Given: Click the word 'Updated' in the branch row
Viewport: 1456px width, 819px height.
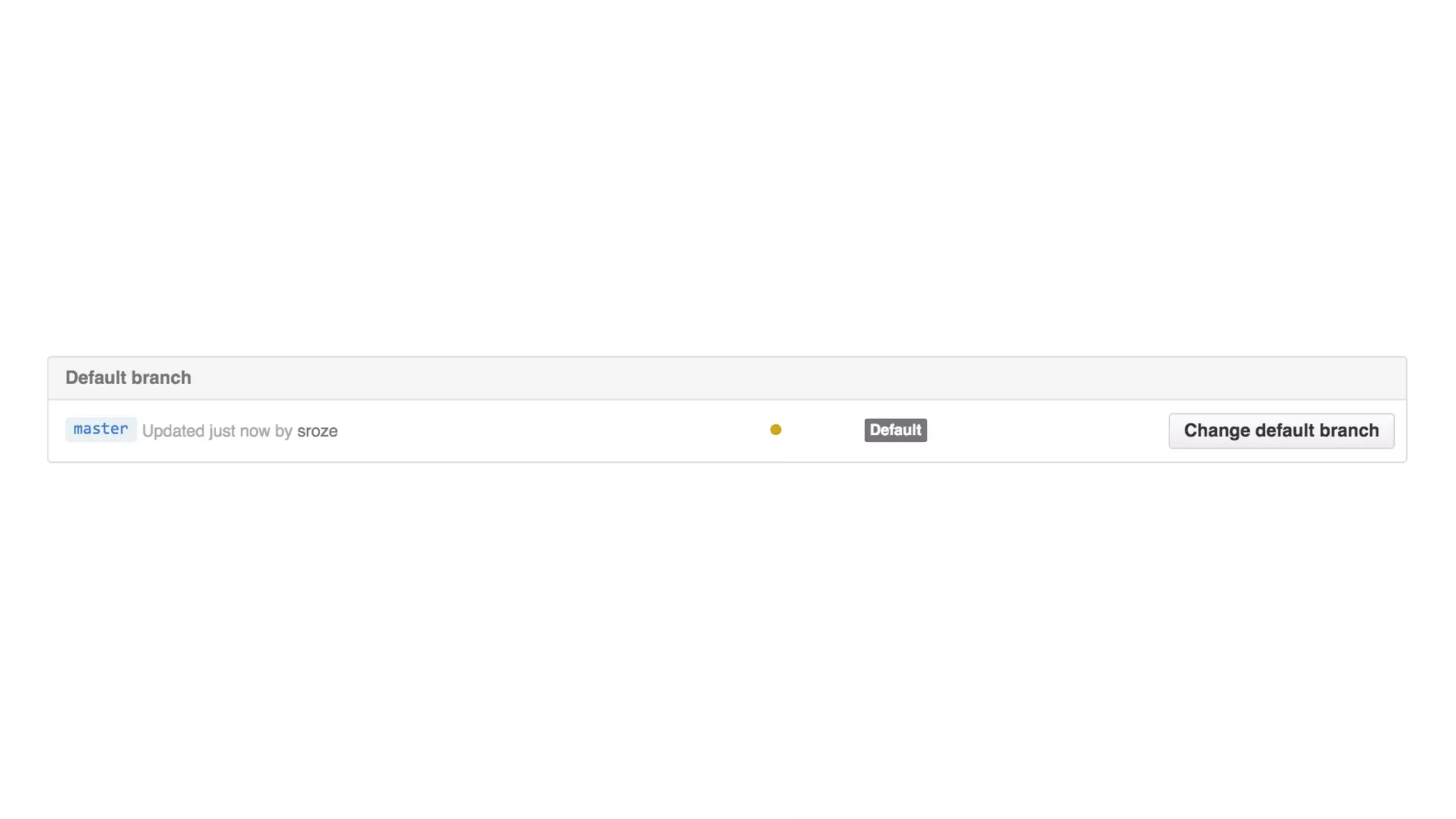Looking at the screenshot, I should pos(173,431).
